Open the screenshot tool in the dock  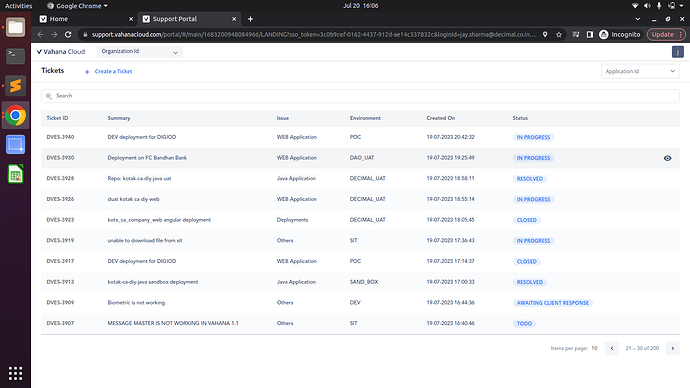[15, 145]
